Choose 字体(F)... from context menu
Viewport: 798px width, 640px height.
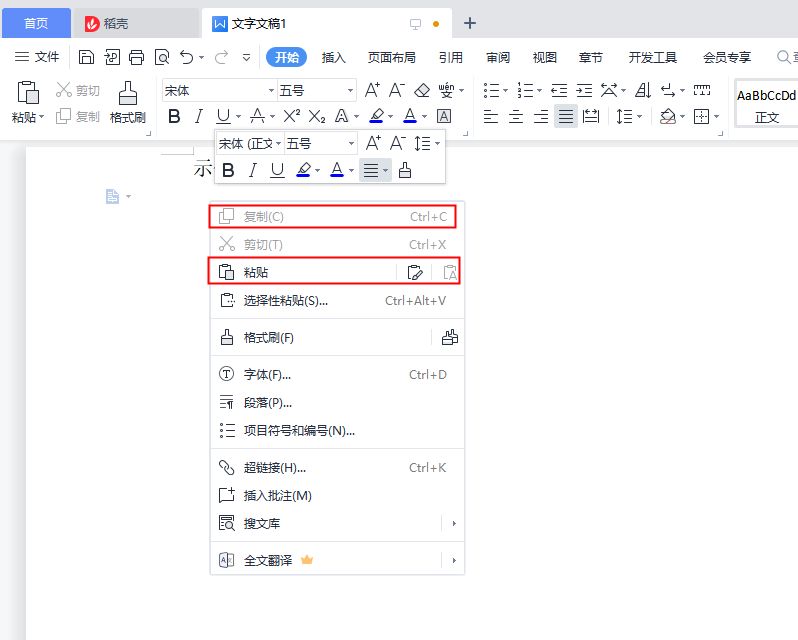click(337, 374)
